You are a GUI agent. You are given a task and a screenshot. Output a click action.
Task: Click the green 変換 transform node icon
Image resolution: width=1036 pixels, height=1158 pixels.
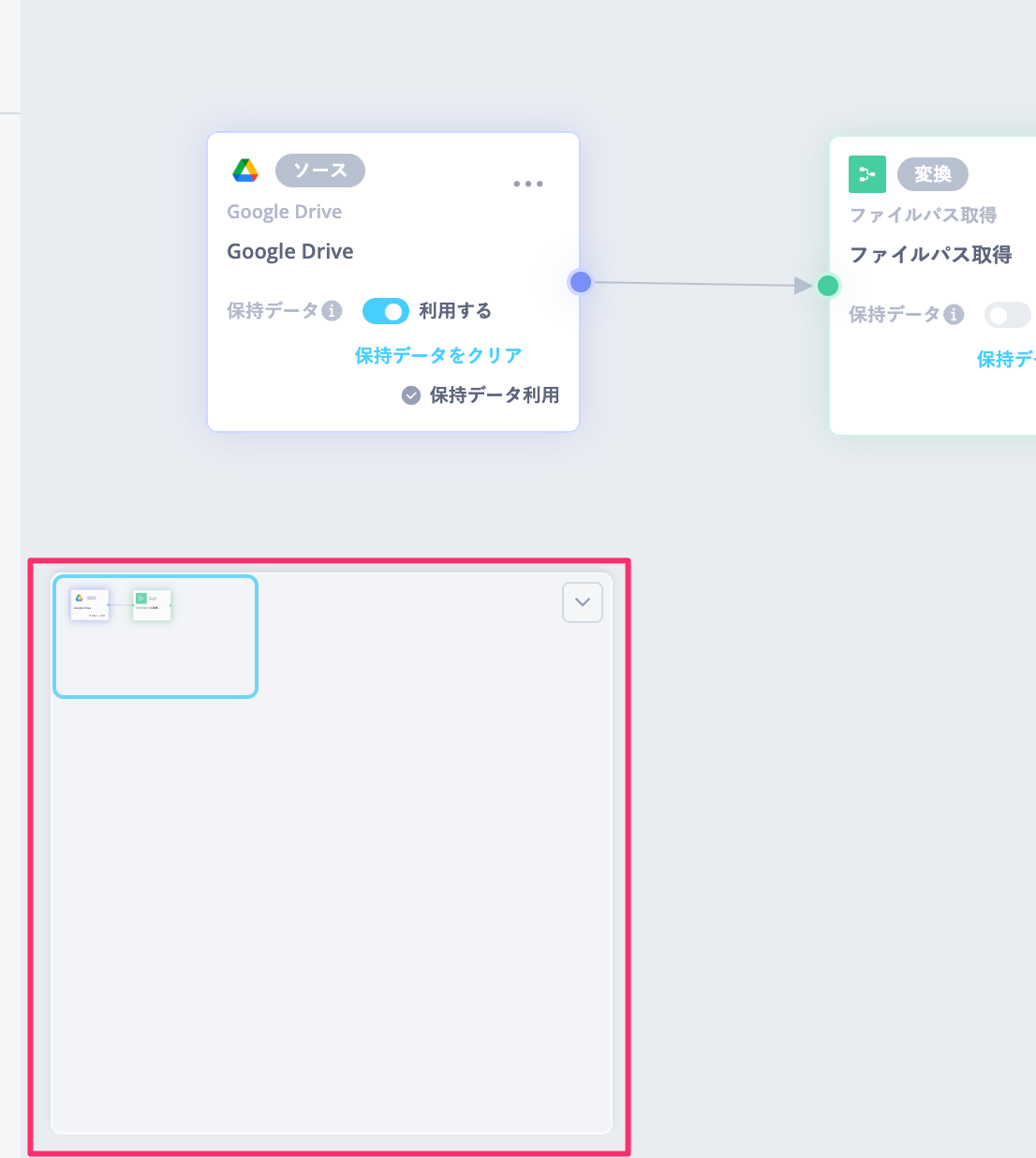pos(867,174)
